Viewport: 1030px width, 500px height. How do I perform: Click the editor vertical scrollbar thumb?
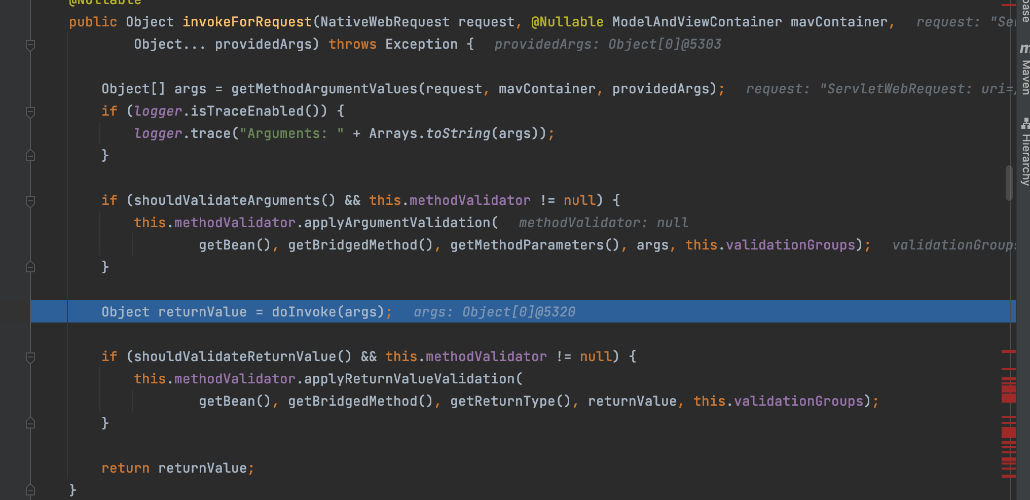tap(1009, 184)
